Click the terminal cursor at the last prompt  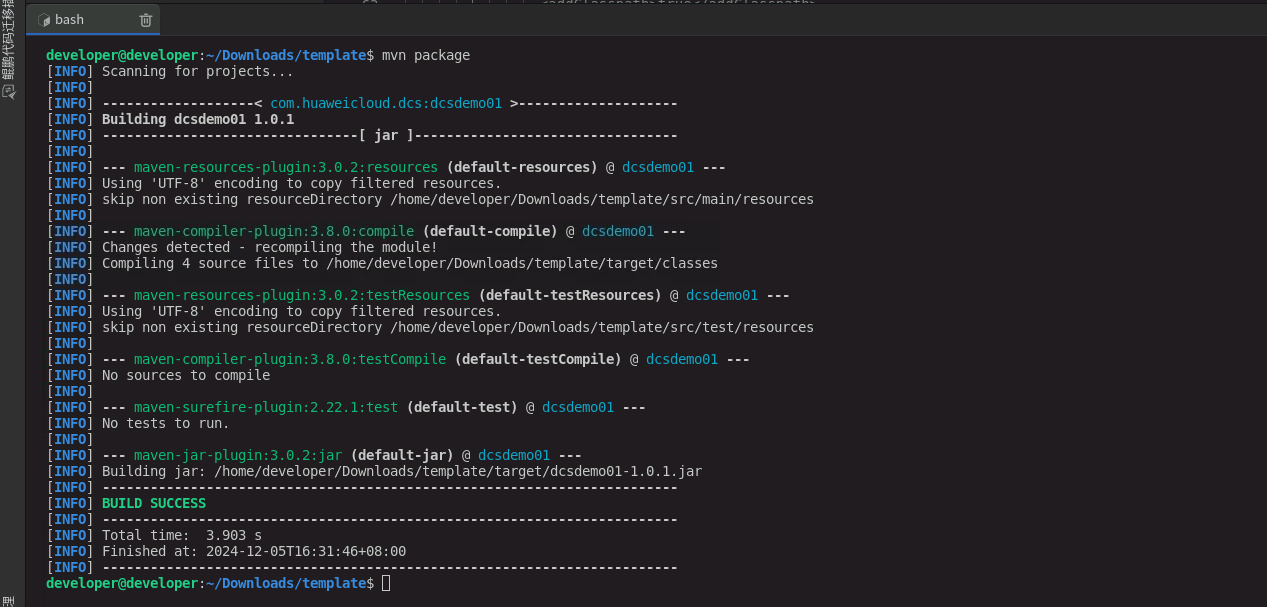[386, 583]
